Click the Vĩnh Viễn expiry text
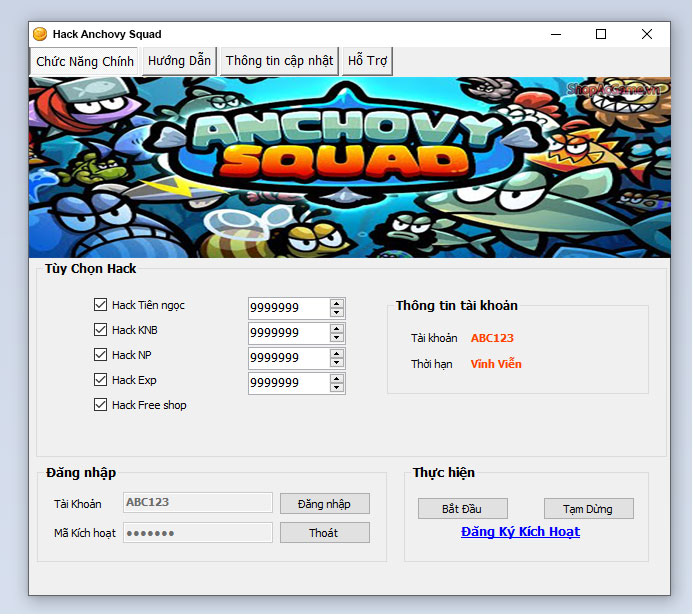693x616 pixels. click(496, 364)
